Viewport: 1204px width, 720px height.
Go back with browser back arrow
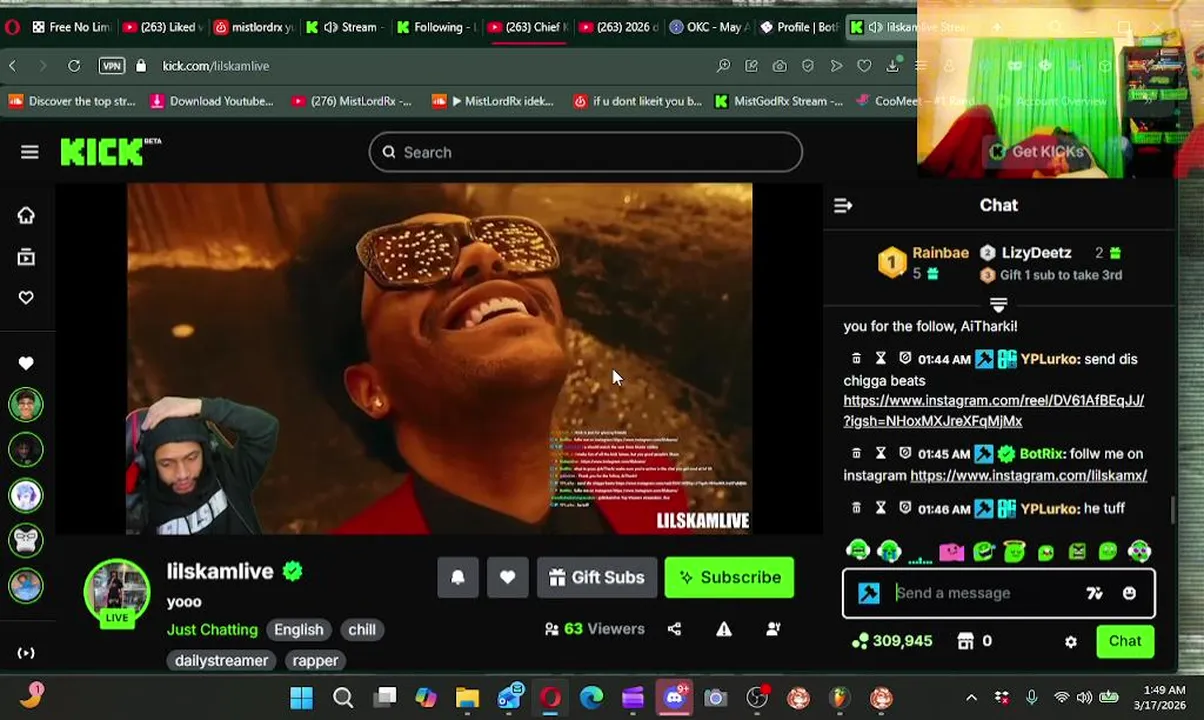pos(13,66)
